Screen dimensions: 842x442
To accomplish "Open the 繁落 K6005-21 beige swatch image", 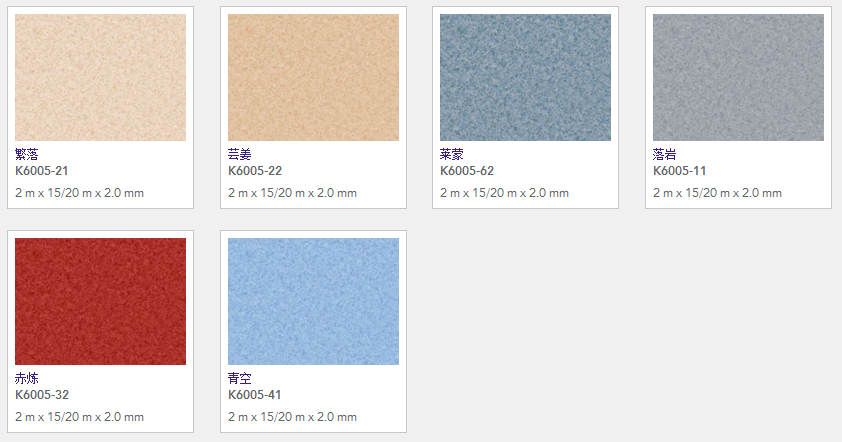I will pyautogui.click(x=100, y=77).
